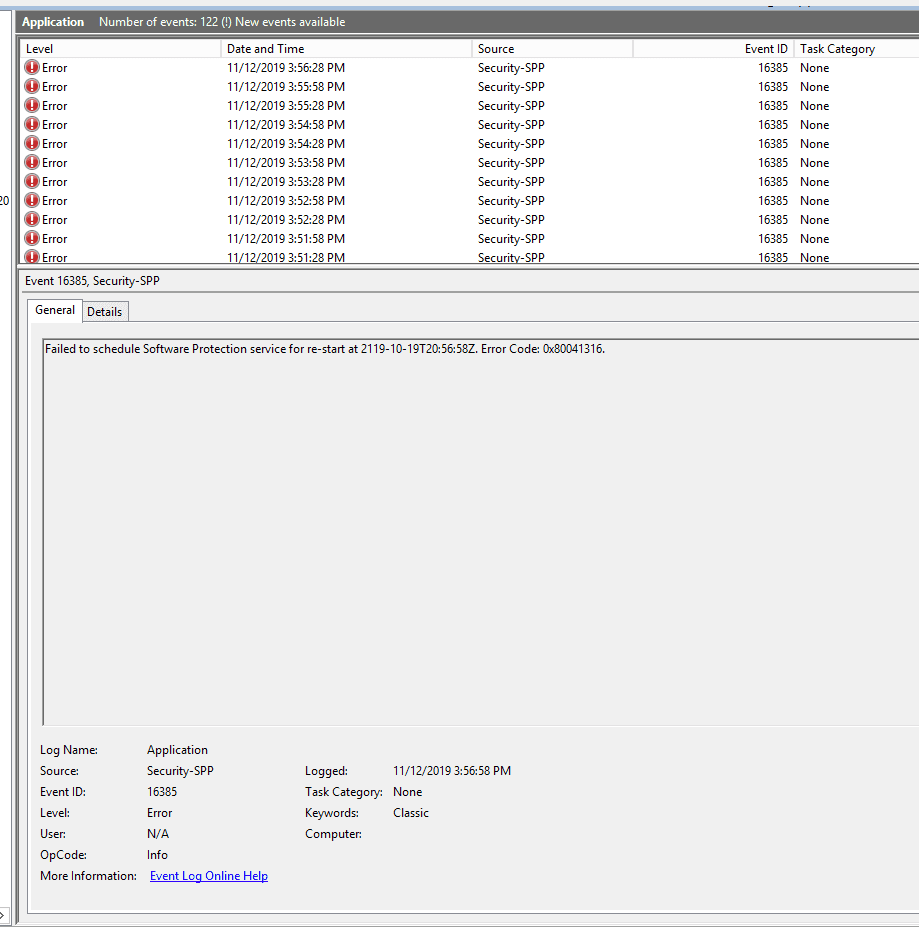Sort events by the Level column header

coord(120,49)
